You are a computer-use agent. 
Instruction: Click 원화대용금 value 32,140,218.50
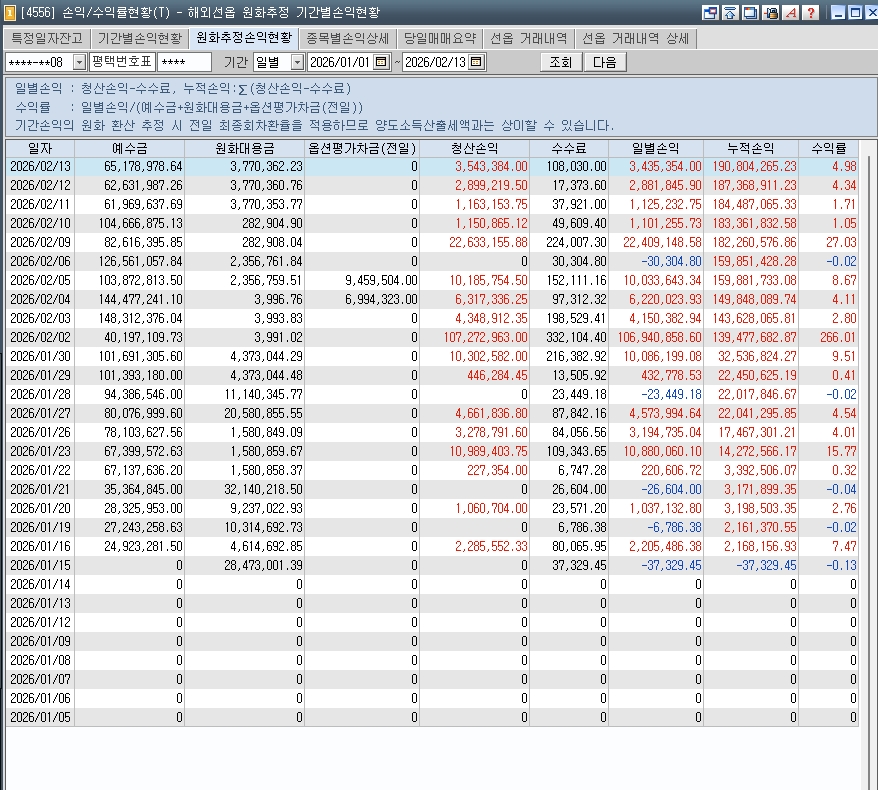pos(263,489)
